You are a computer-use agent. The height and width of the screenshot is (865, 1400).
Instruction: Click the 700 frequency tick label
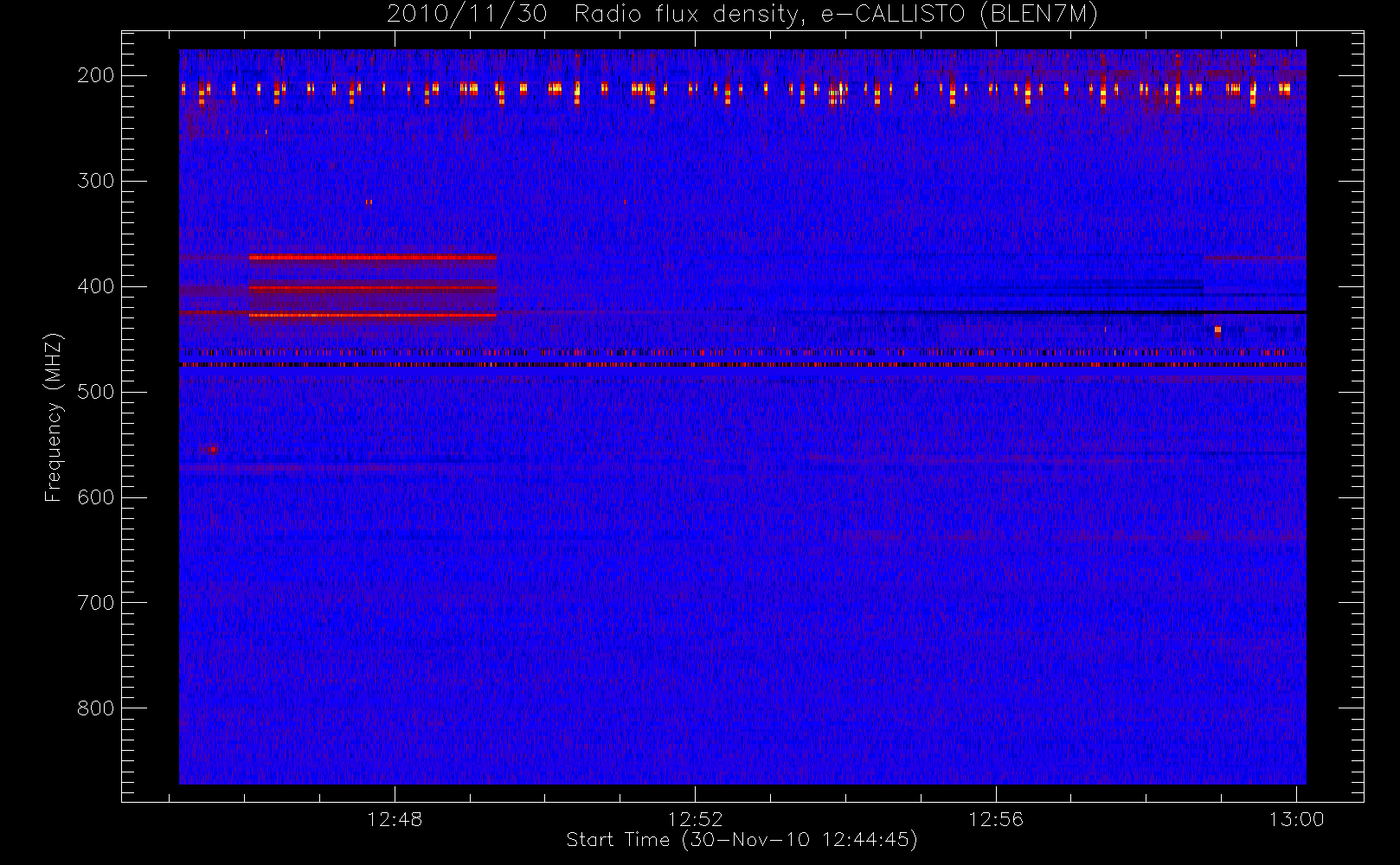[96, 603]
